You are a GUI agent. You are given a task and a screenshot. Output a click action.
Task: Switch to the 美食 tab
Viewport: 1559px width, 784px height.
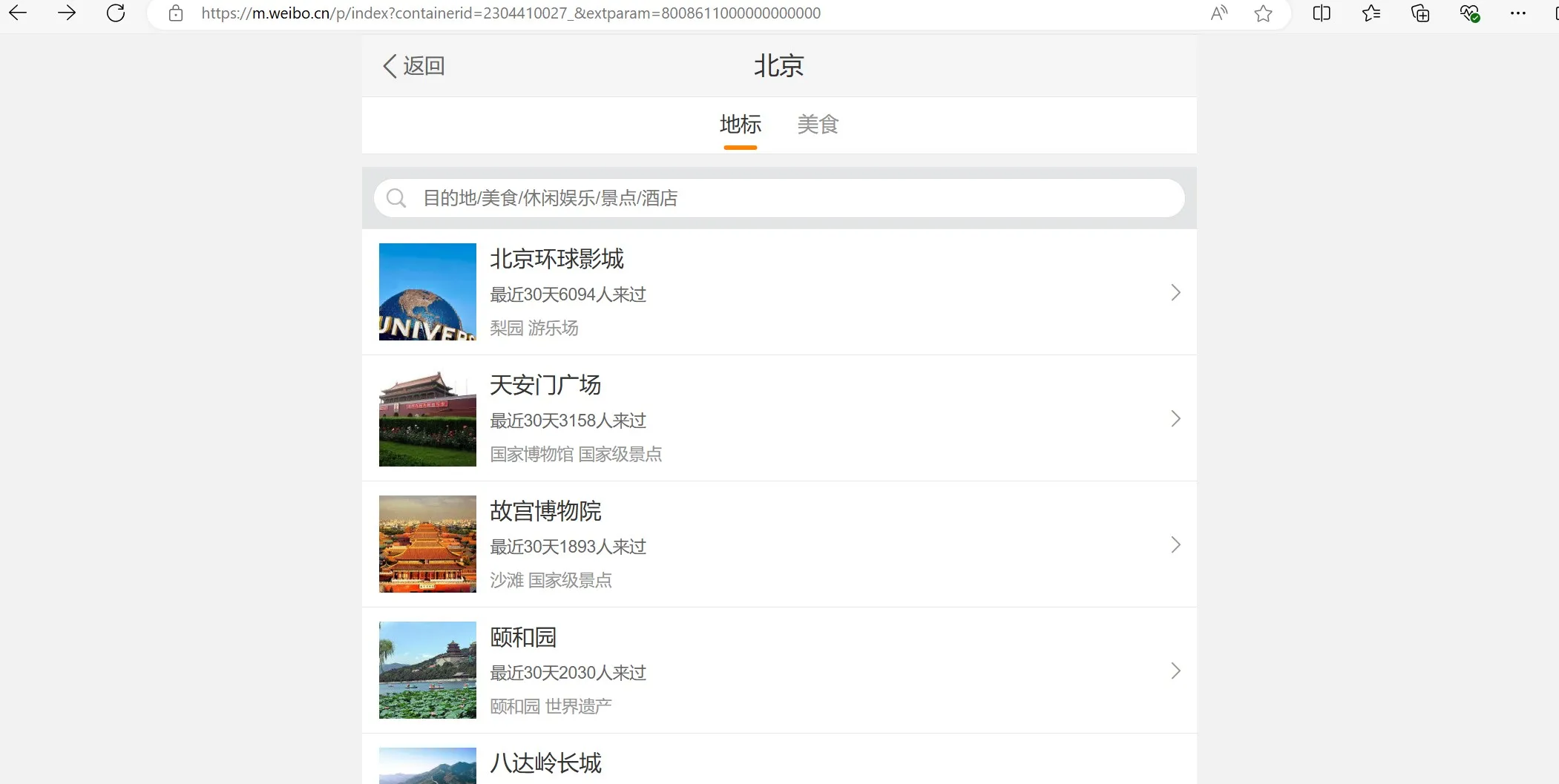coord(818,125)
